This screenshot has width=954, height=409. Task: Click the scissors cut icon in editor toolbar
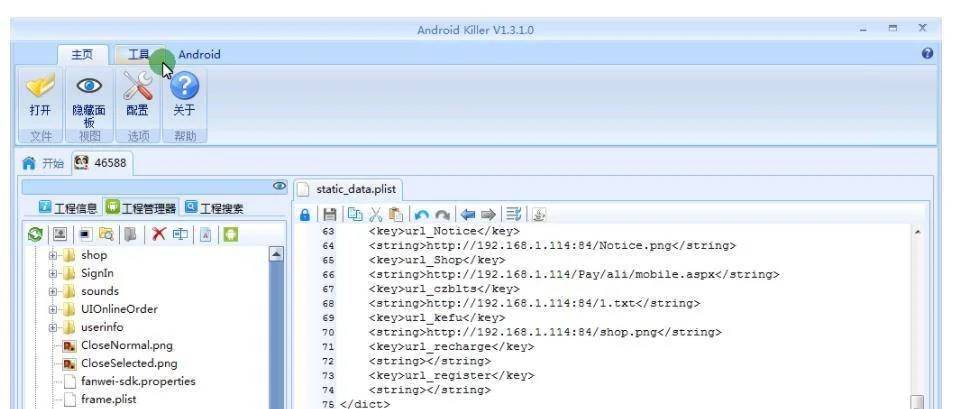click(x=374, y=214)
